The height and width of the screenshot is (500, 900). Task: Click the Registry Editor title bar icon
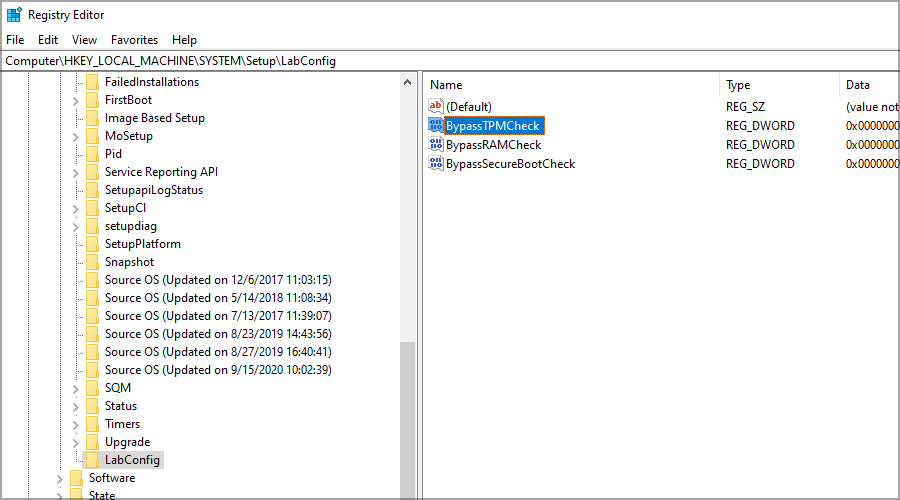(x=13, y=15)
